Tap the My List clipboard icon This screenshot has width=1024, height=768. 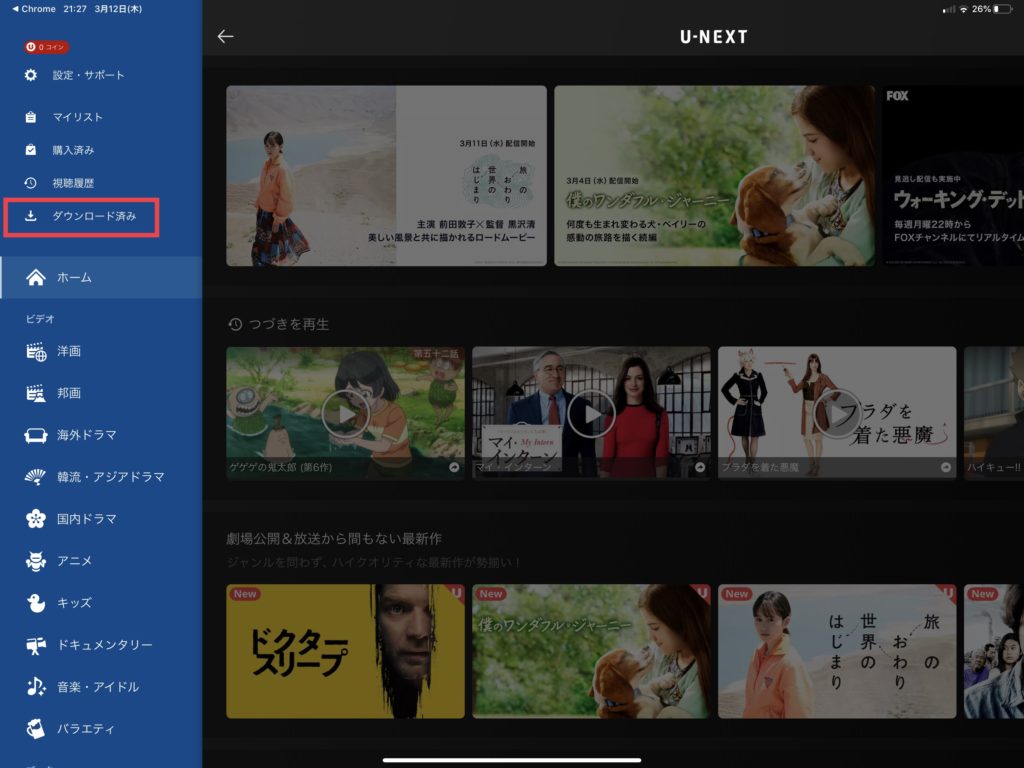coord(31,117)
